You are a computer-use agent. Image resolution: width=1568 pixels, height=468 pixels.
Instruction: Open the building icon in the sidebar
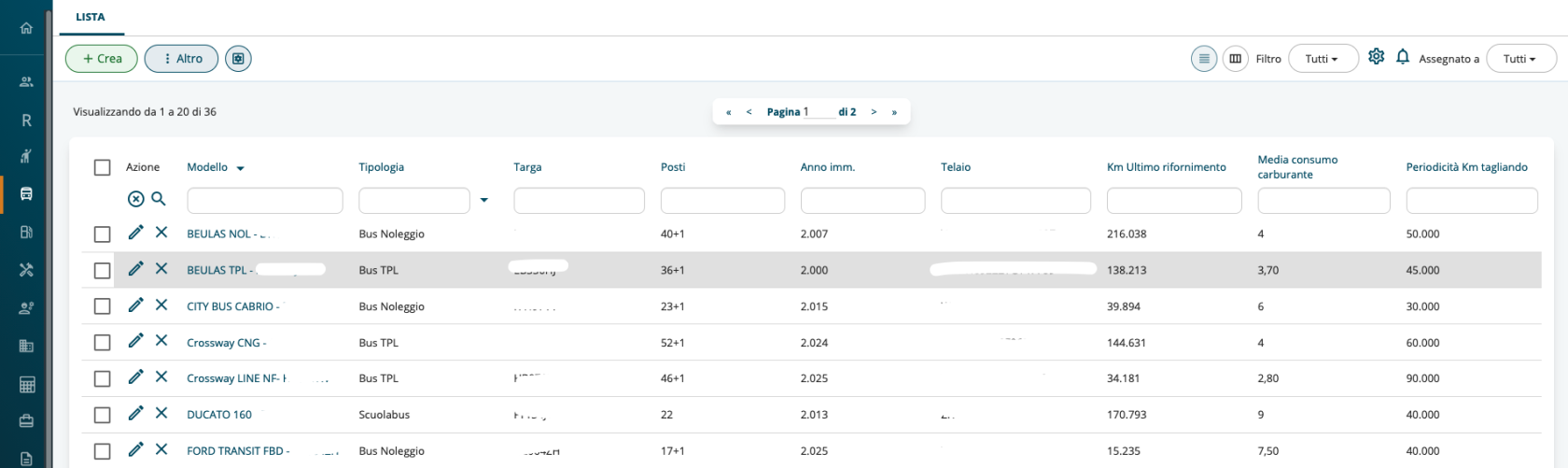[26, 346]
